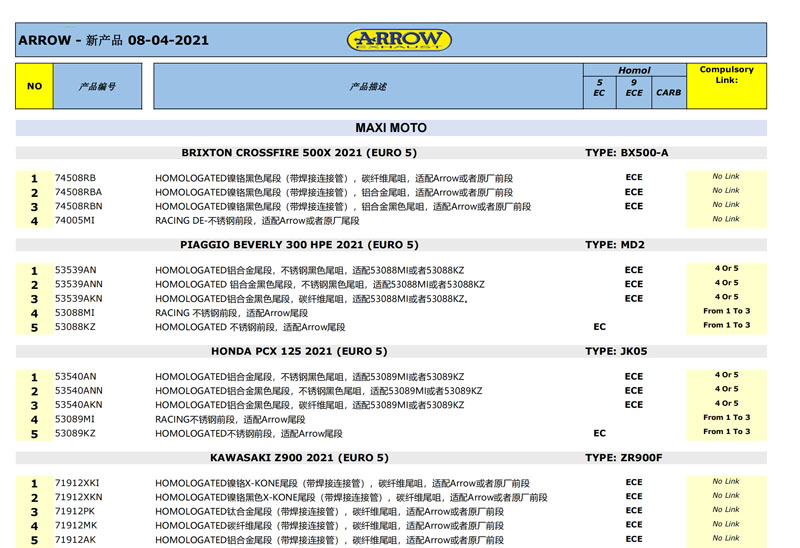Select the NO column header
Screen dimensions: 800x548
tap(34, 86)
